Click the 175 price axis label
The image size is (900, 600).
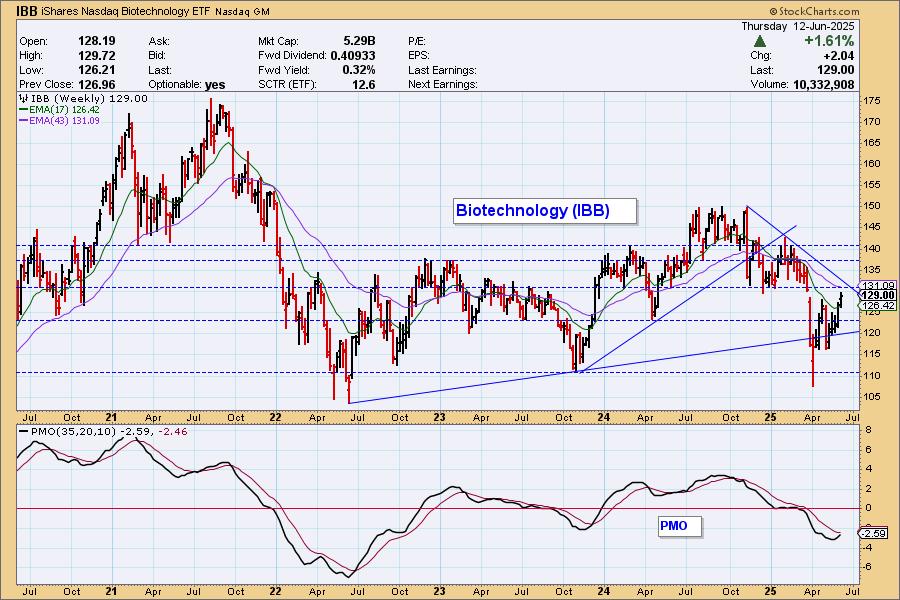[872, 101]
